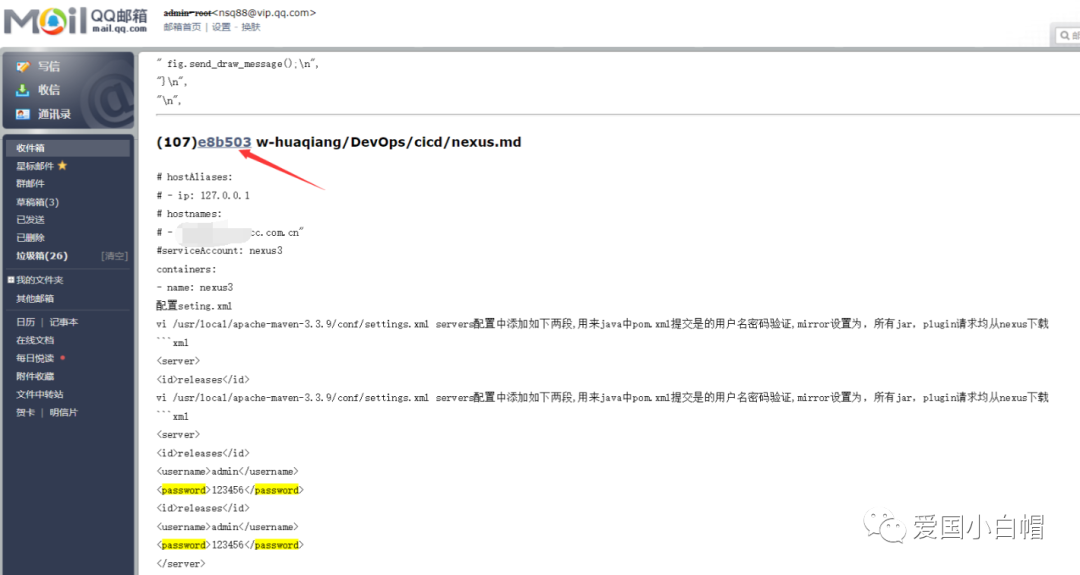
Task: Expand 我的文件夹 folder tree
Action: pos(10,280)
